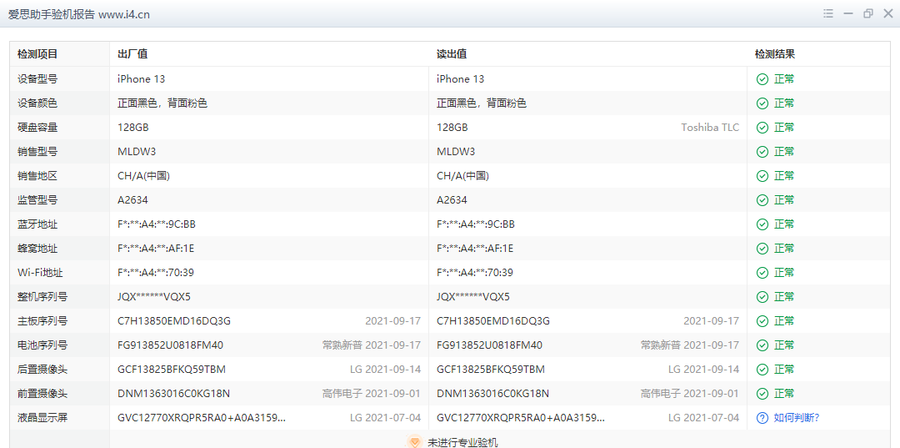Click the green check icon for 整机序列号
The width and height of the screenshot is (900, 448).
click(x=762, y=297)
